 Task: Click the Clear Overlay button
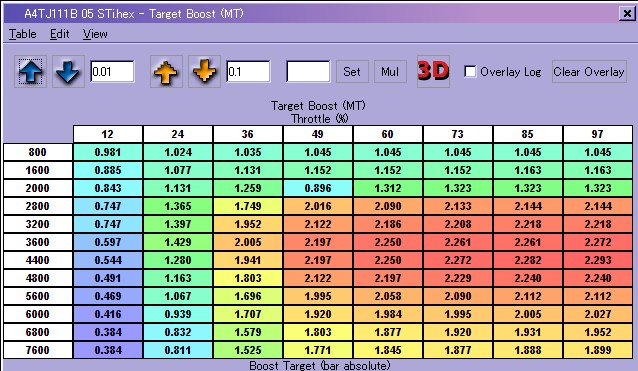pyautogui.click(x=589, y=72)
